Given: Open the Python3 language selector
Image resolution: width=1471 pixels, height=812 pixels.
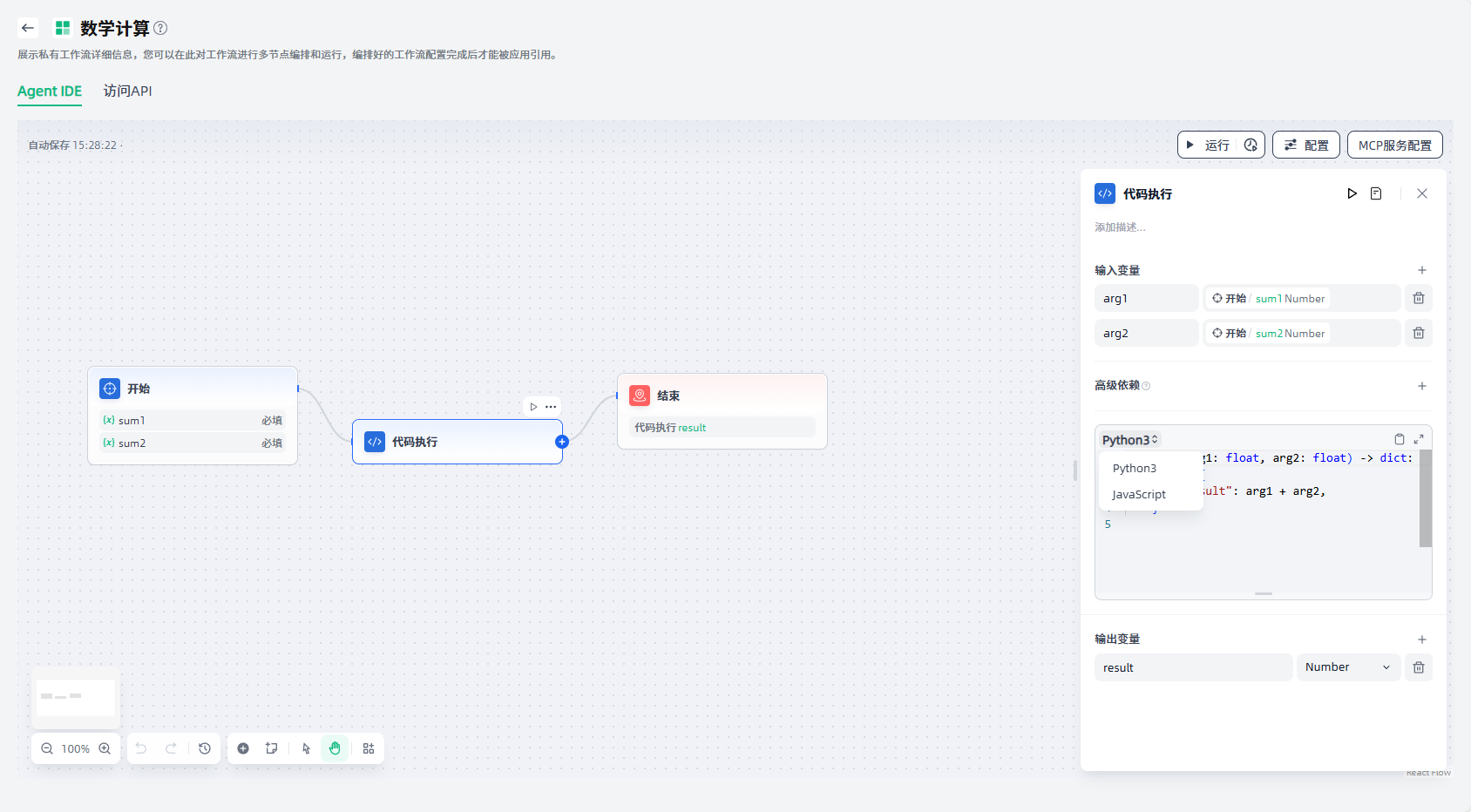Looking at the screenshot, I should coord(1130,440).
